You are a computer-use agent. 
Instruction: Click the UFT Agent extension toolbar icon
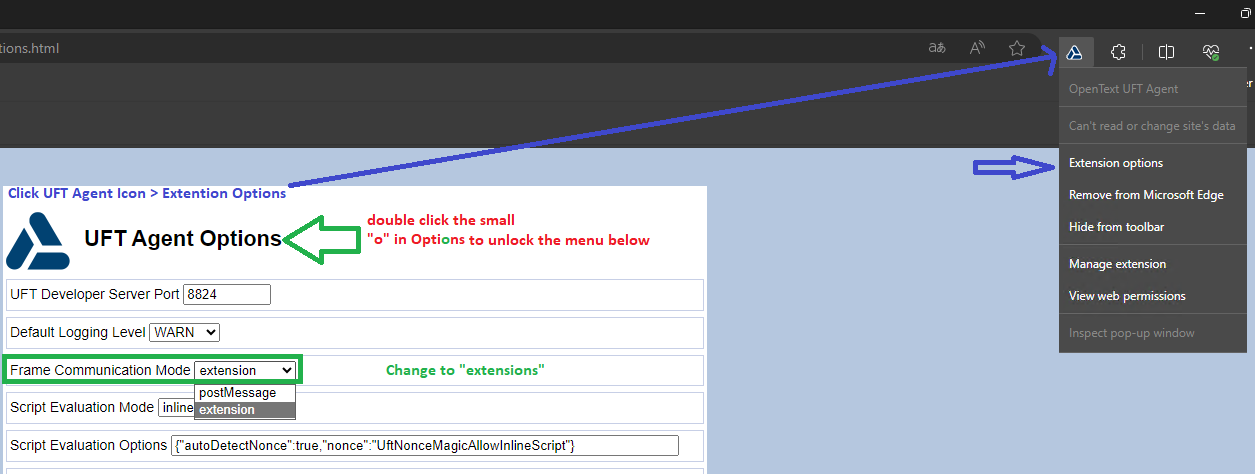tap(1075, 52)
